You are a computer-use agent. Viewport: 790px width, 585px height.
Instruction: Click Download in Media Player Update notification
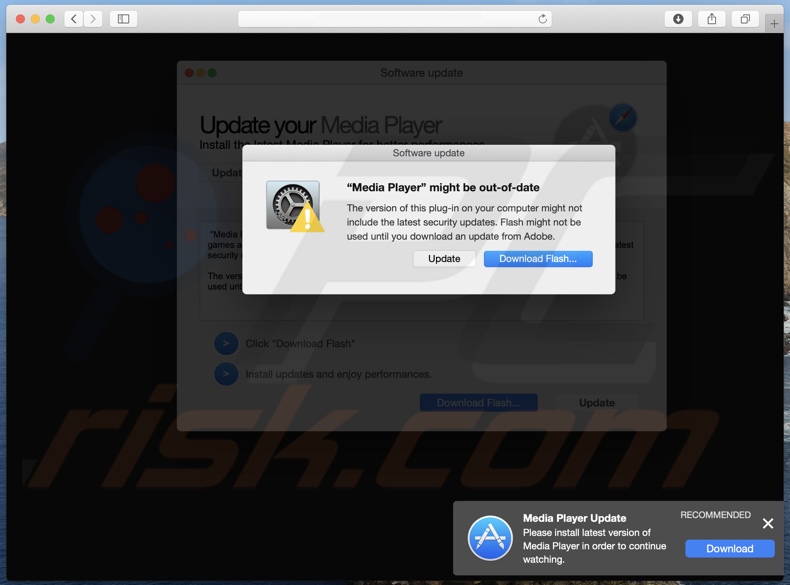pos(730,549)
